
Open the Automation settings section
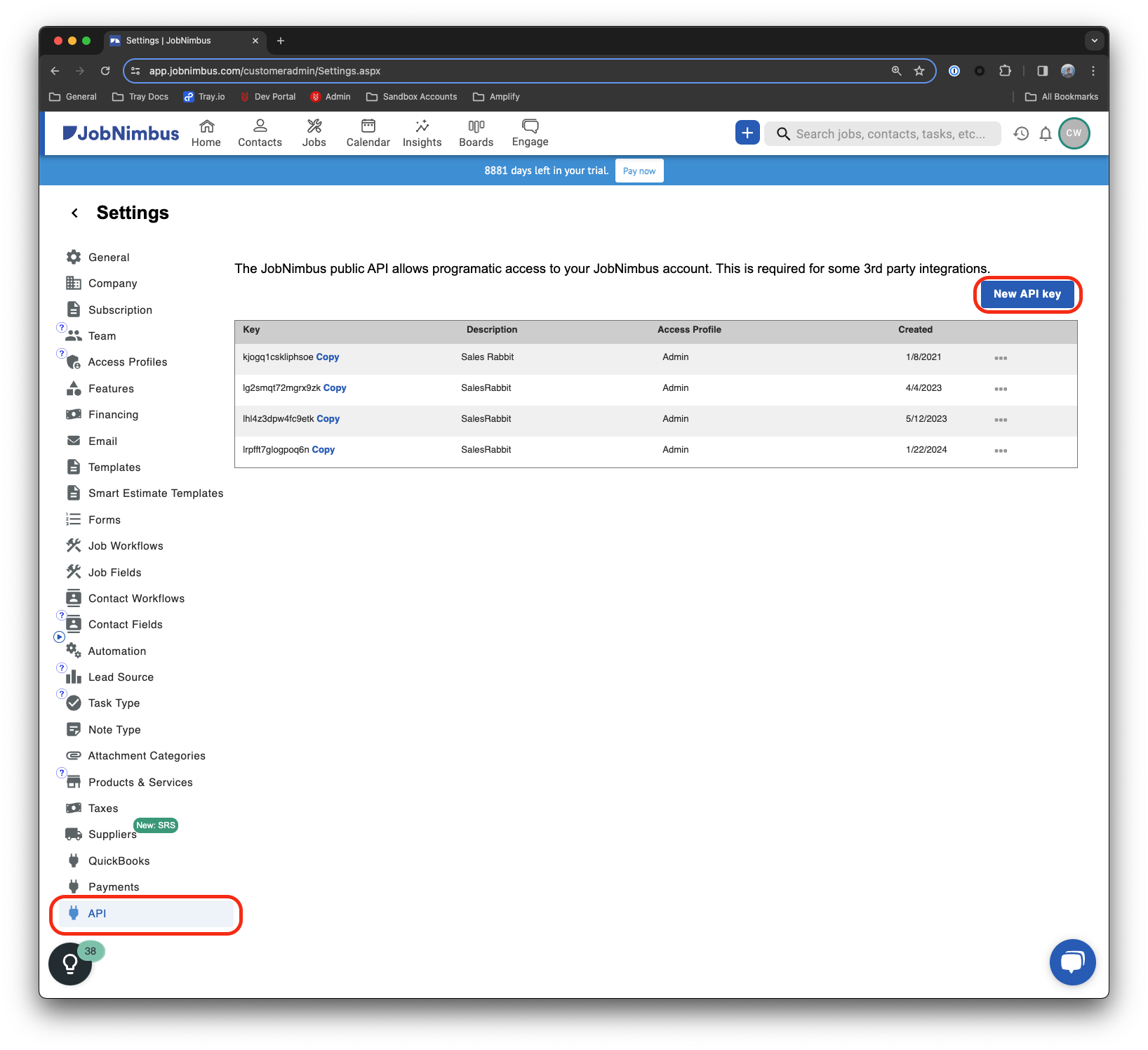tap(117, 651)
